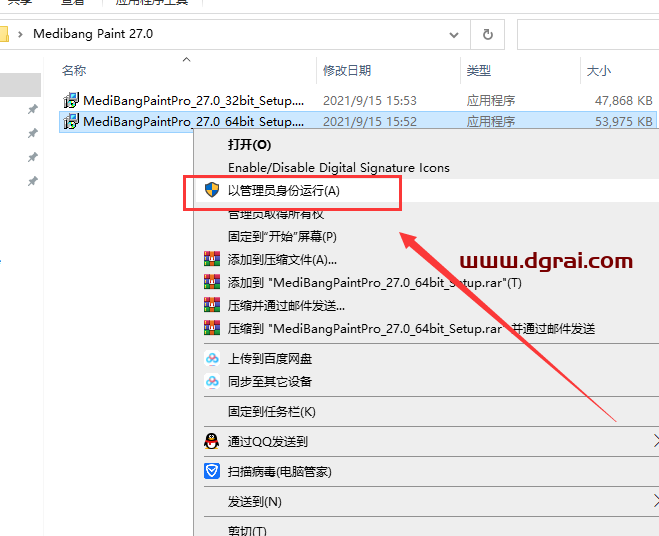Viewport: 659px width, 536px height.
Task: Sort by the 修改日期 column header
Action: click(347, 70)
